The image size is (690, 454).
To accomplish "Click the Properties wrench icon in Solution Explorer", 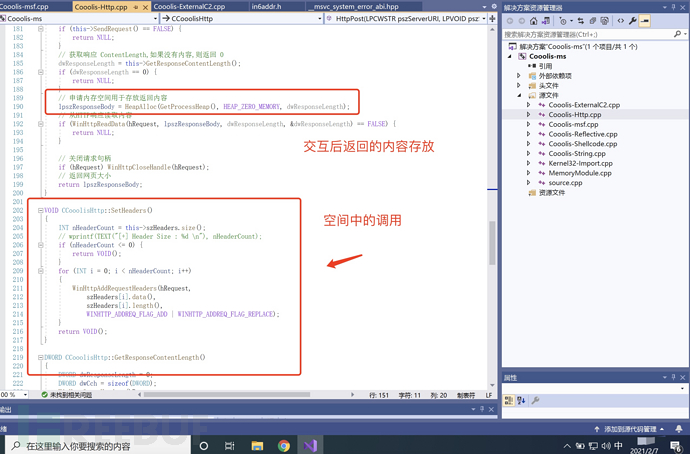I will pos(631,20).
